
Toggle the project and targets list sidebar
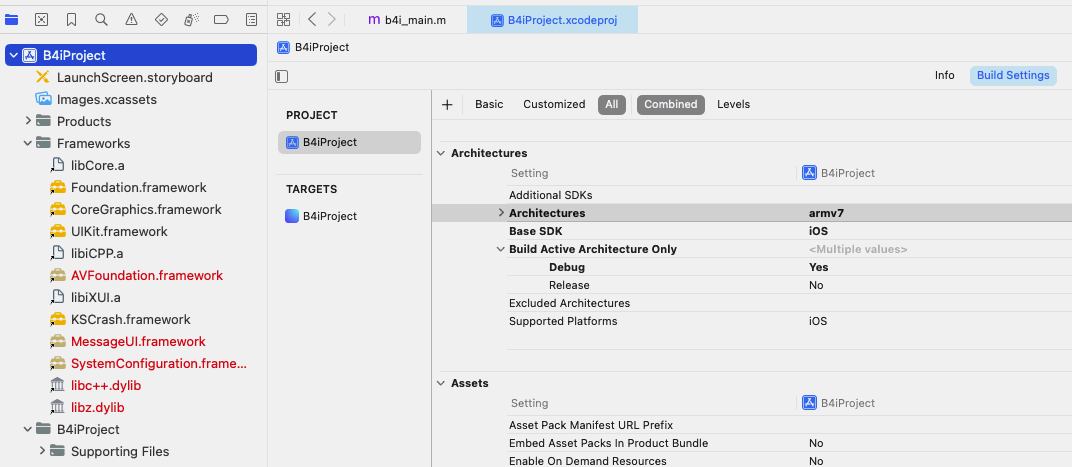[282, 76]
